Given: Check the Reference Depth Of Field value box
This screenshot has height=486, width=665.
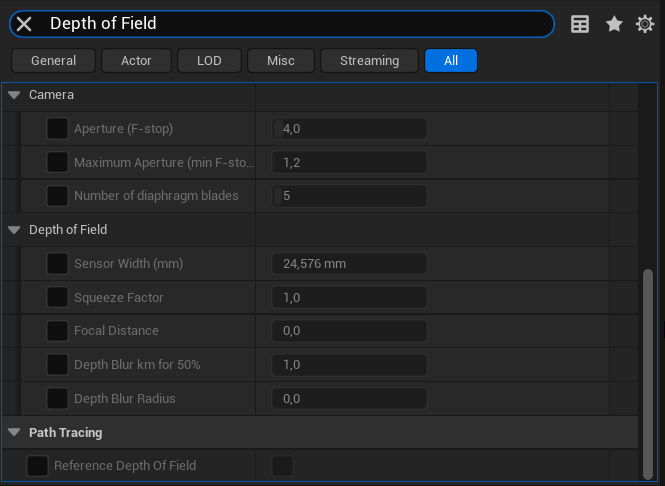Looking at the screenshot, I should pyautogui.click(x=283, y=466).
